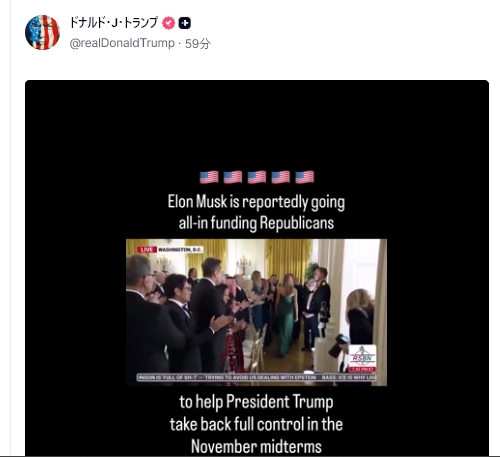Click the dark plus badge icon
The image size is (500, 457).
click(x=185, y=23)
